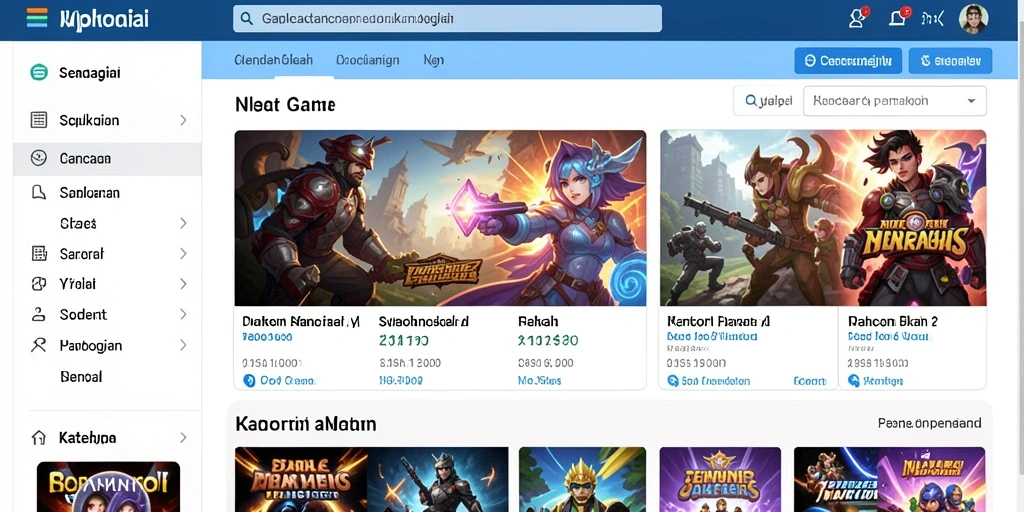The width and height of the screenshot is (1024, 512).
Task: Select the Ngn tab
Action: (x=434, y=60)
